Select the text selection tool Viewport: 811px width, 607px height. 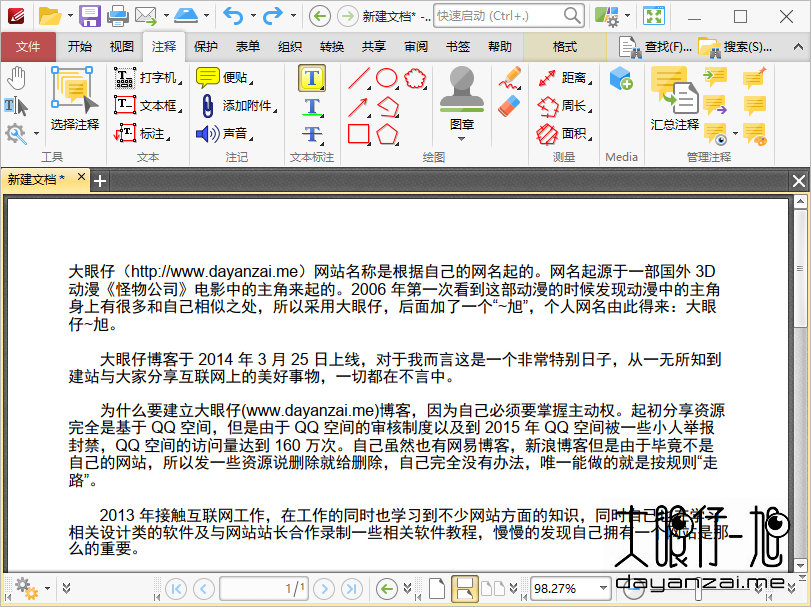coord(16,106)
